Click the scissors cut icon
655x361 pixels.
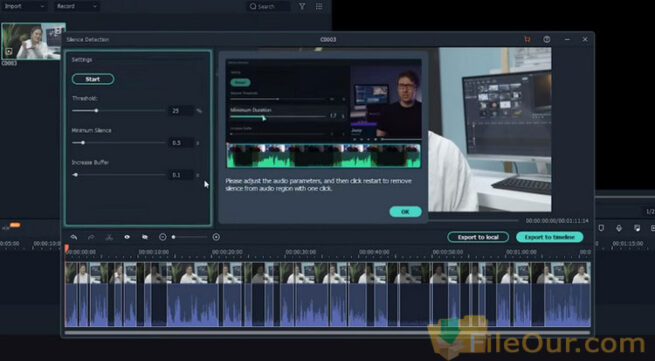pos(109,237)
